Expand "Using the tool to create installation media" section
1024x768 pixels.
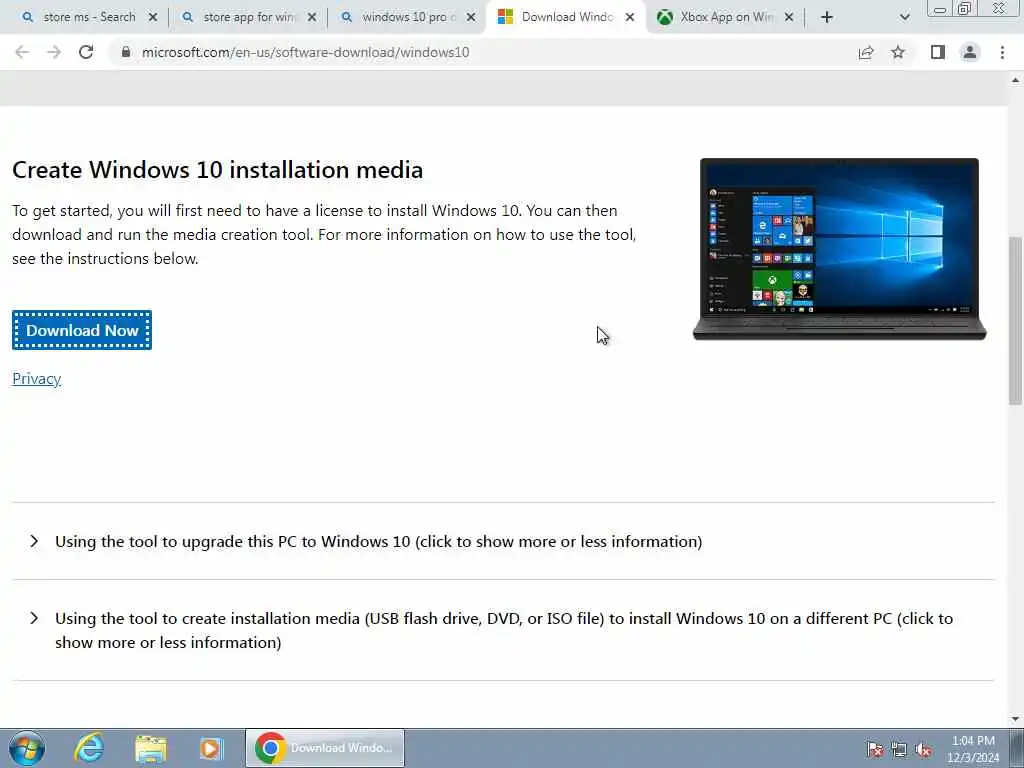click(x=503, y=630)
